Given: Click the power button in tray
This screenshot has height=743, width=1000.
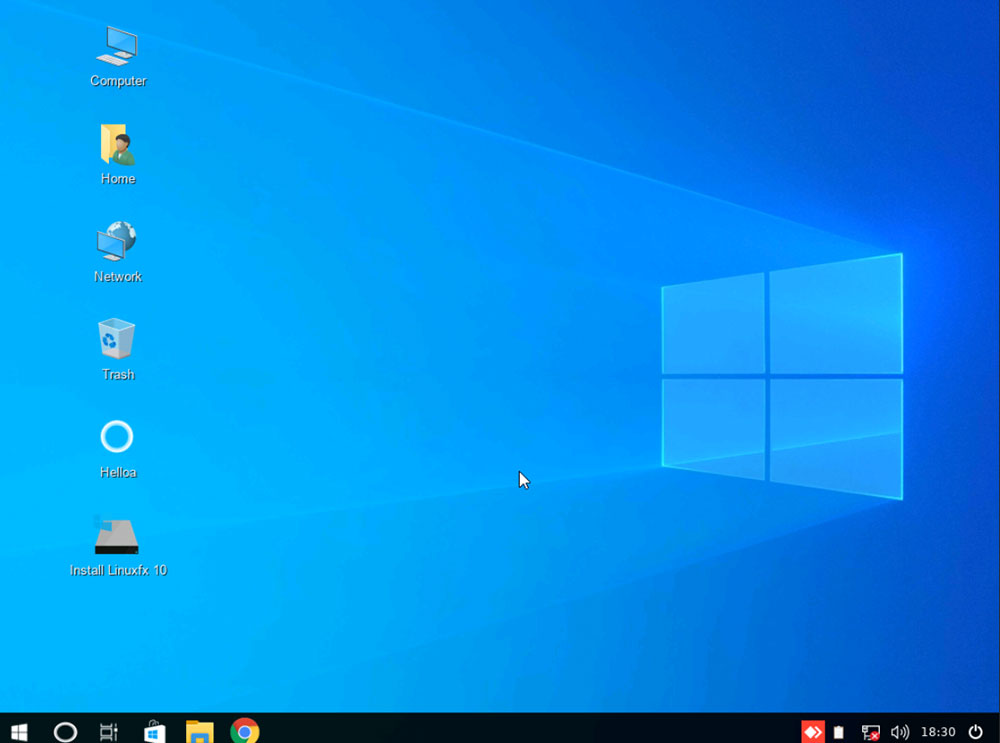Looking at the screenshot, I should [976, 732].
